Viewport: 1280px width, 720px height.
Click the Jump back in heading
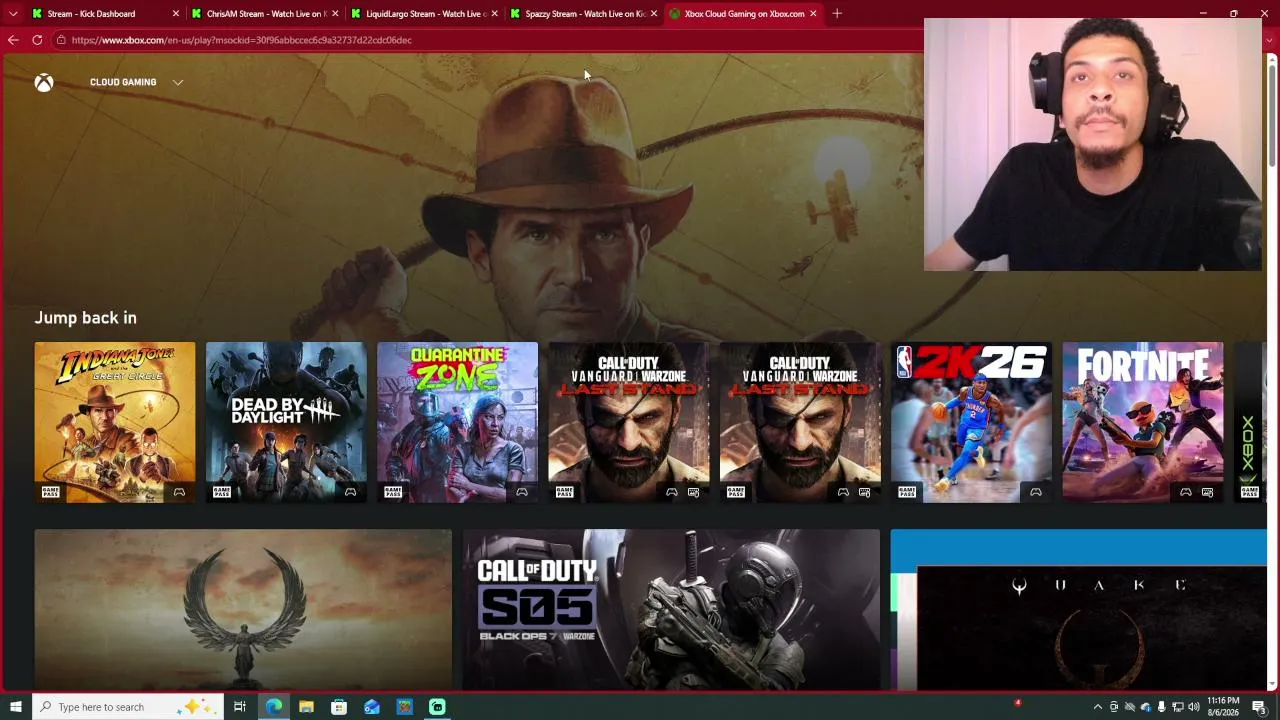click(x=86, y=318)
